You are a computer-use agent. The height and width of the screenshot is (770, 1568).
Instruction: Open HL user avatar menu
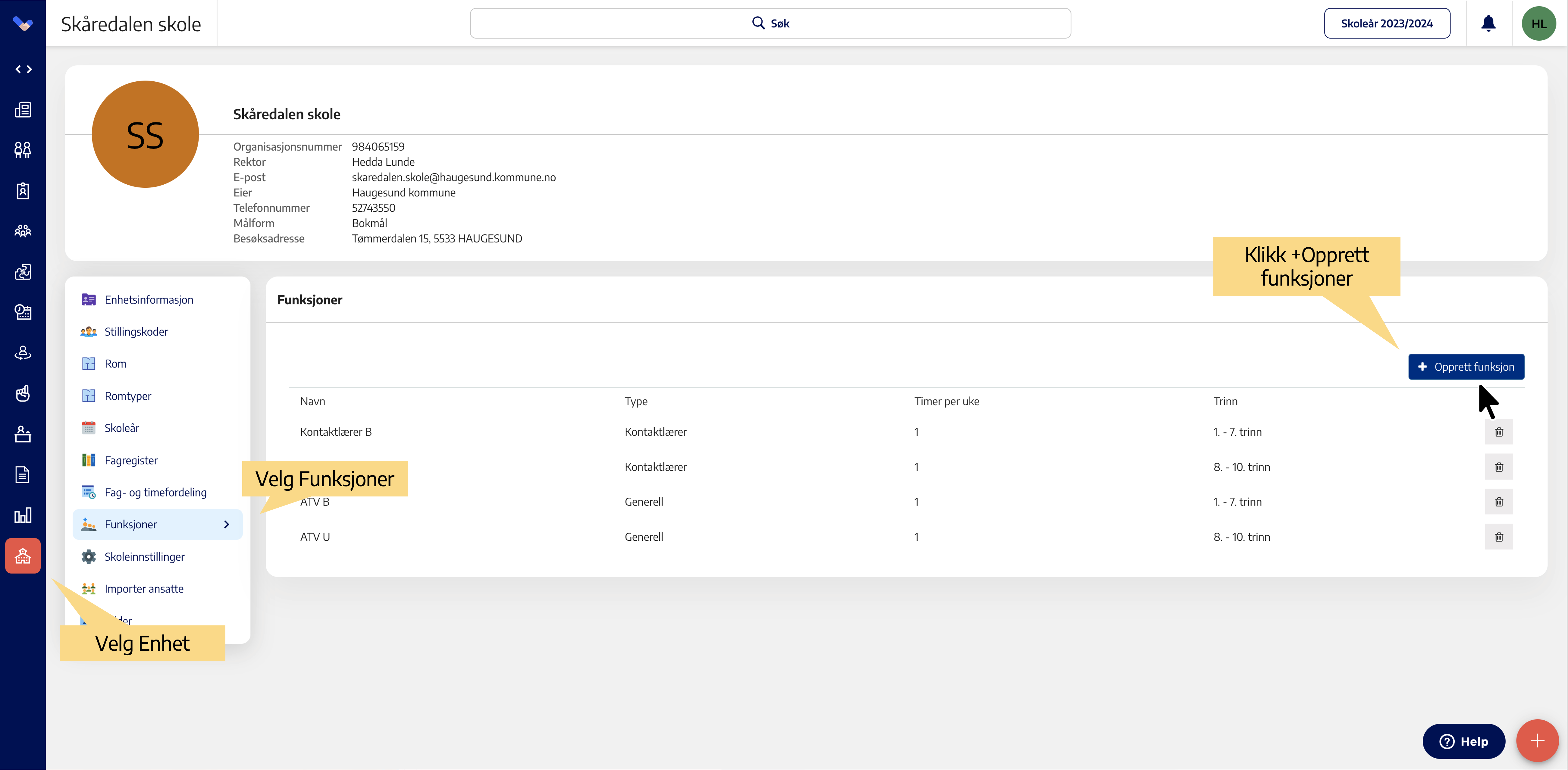click(x=1539, y=24)
